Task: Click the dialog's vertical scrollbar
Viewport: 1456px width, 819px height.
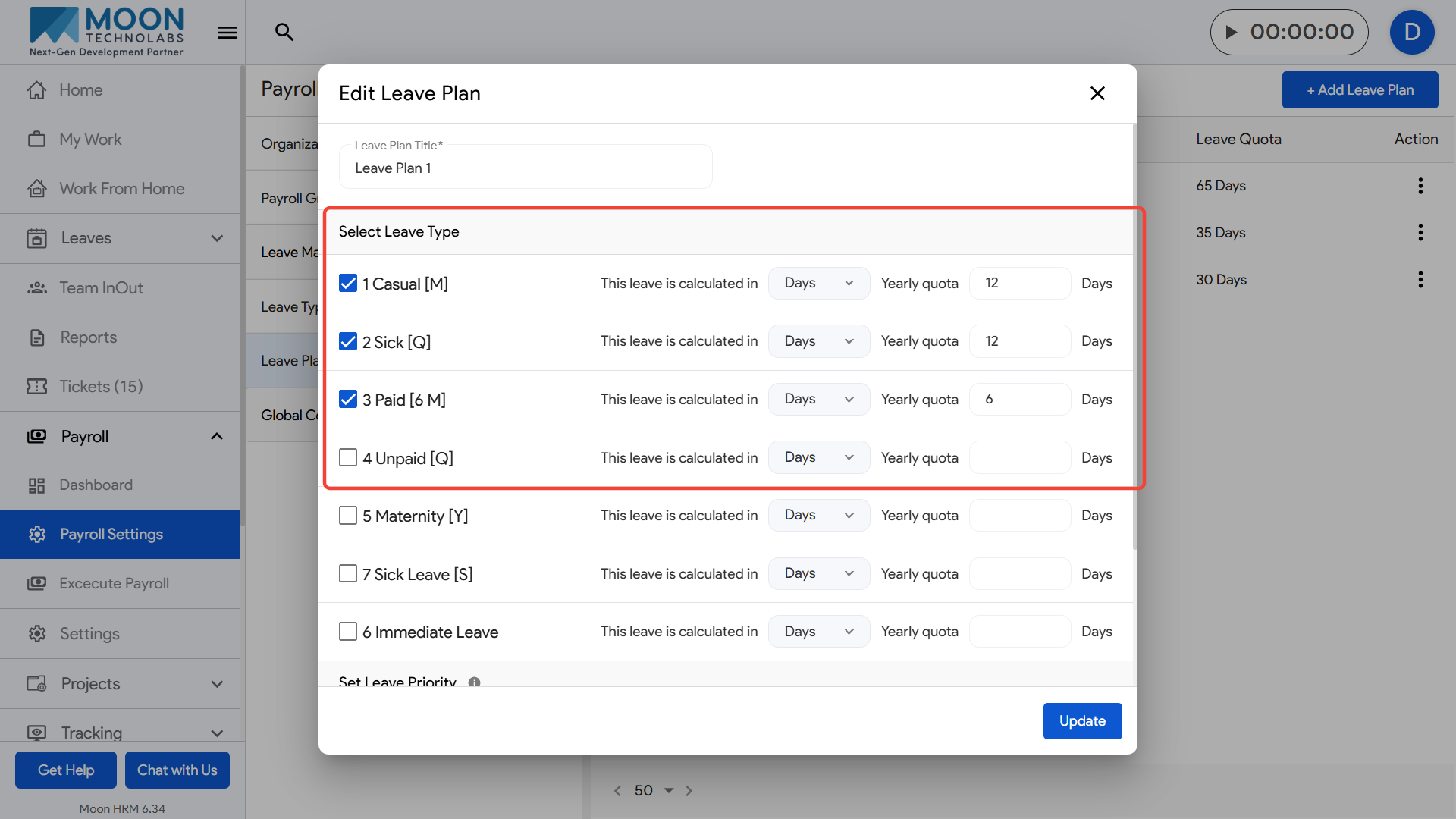Action: (x=1134, y=334)
